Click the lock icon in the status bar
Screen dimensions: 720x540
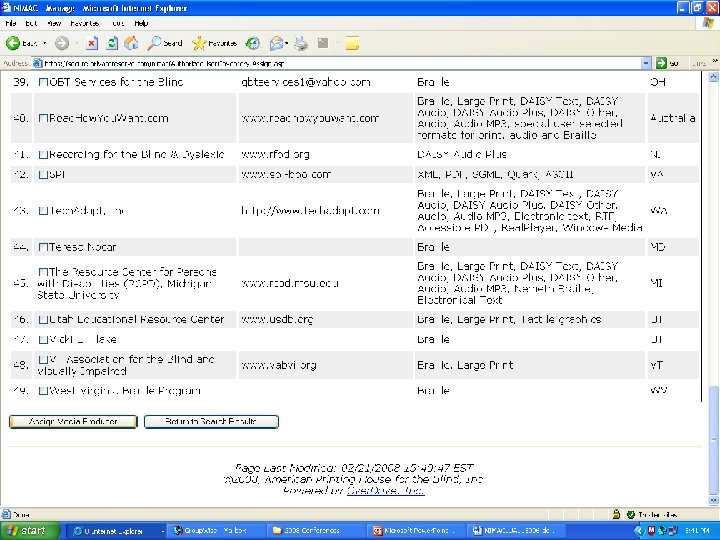(x=616, y=514)
